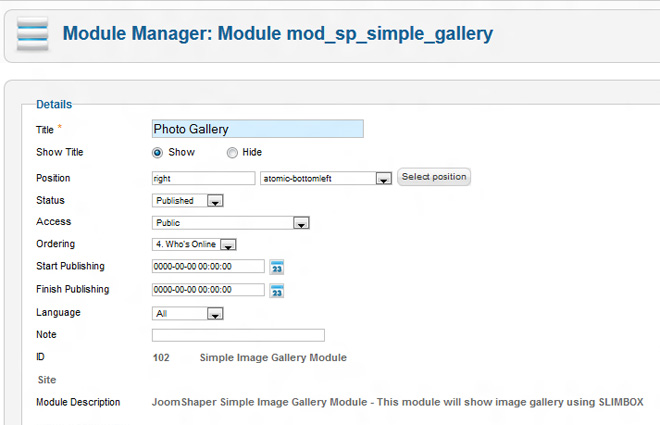Click the Details fieldset legend

[x=54, y=104]
